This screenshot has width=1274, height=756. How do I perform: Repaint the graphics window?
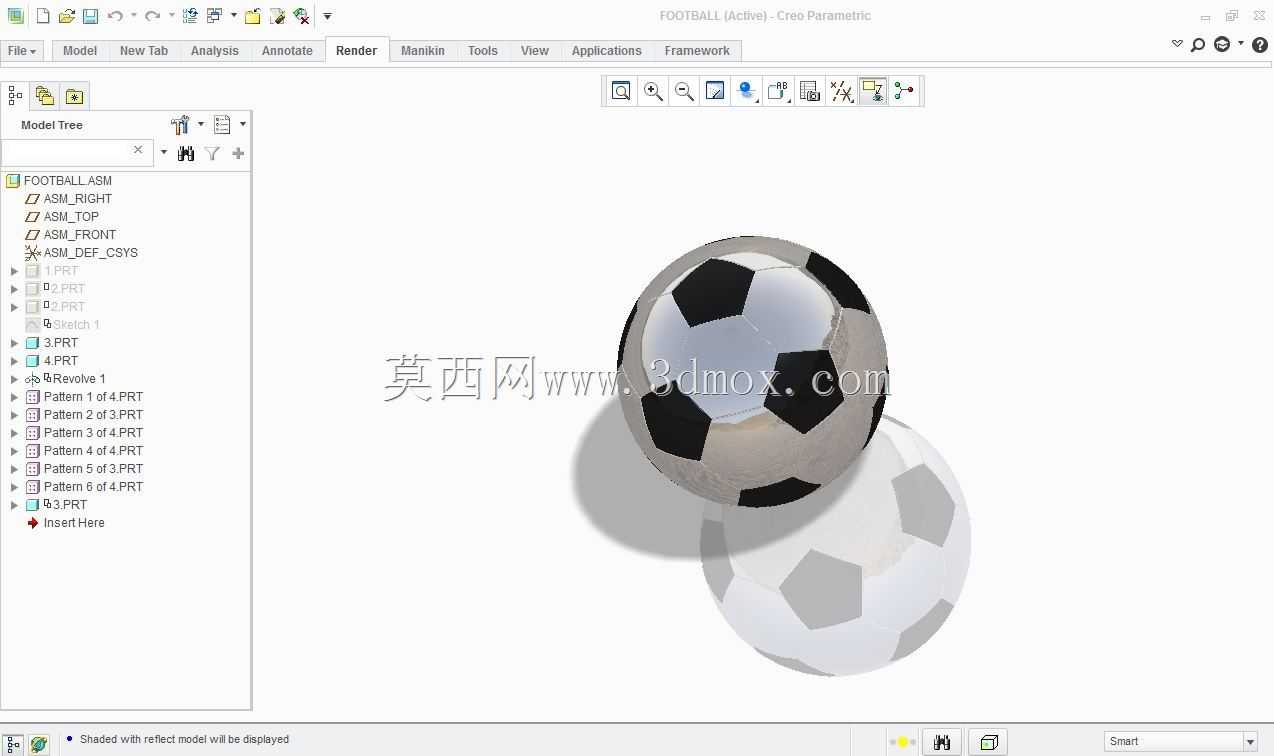pos(715,91)
